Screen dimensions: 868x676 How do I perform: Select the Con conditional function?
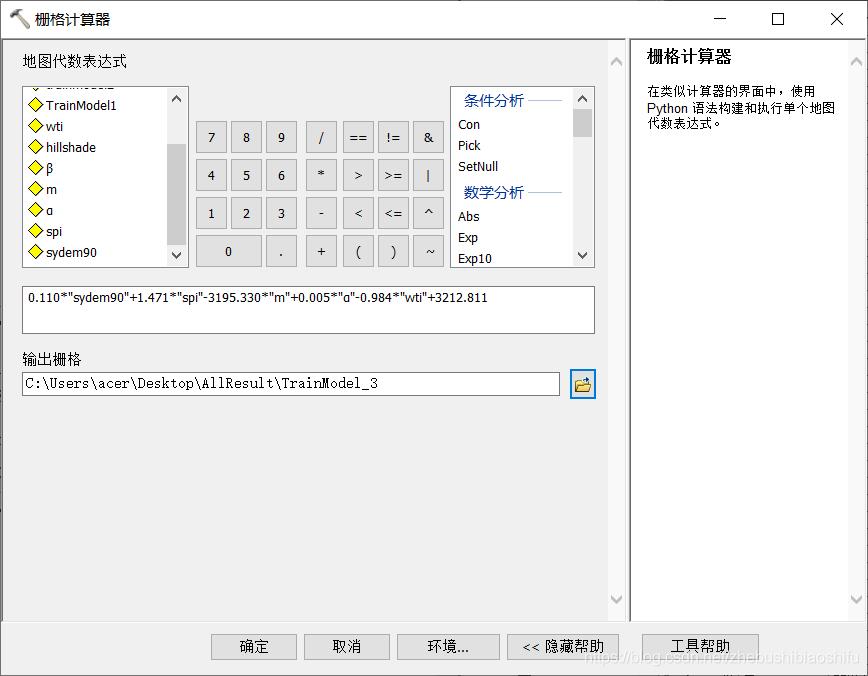coord(469,124)
